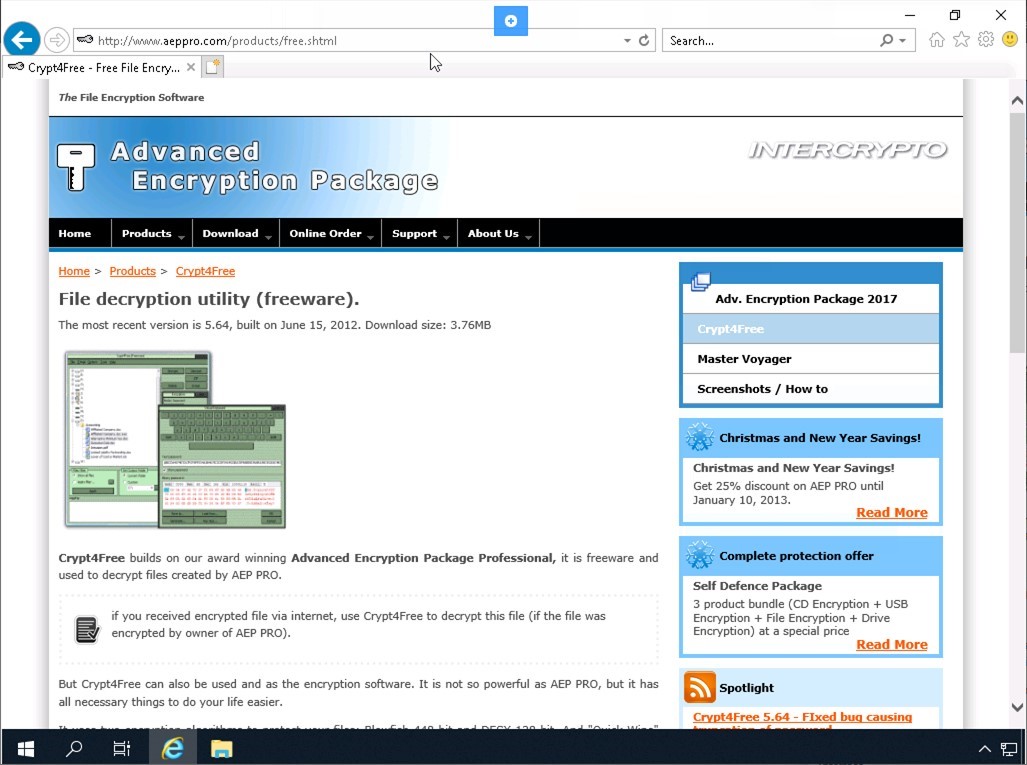Click the Crypt4Free screenshot thumbnail
The width and height of the screenshot is (1027, 765).
(175, 439)
